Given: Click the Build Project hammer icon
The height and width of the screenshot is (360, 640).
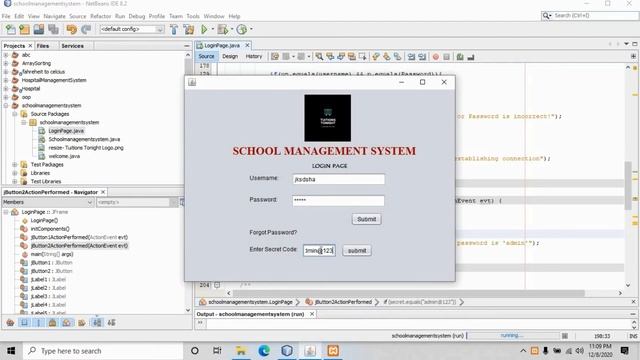Looking at the screenshot, I should click(x=174, y=29).
